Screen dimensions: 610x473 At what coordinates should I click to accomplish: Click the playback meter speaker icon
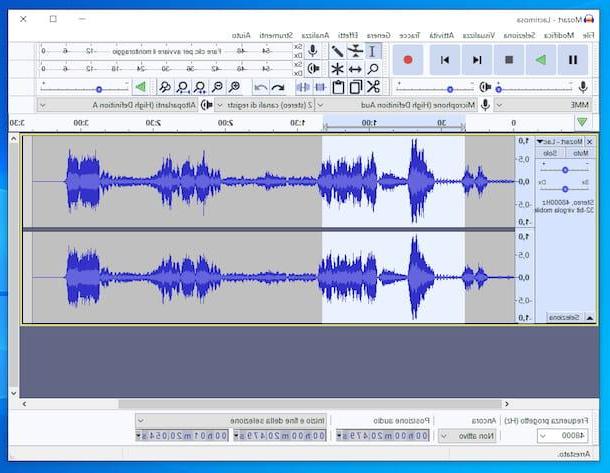(x=313, y=69)
